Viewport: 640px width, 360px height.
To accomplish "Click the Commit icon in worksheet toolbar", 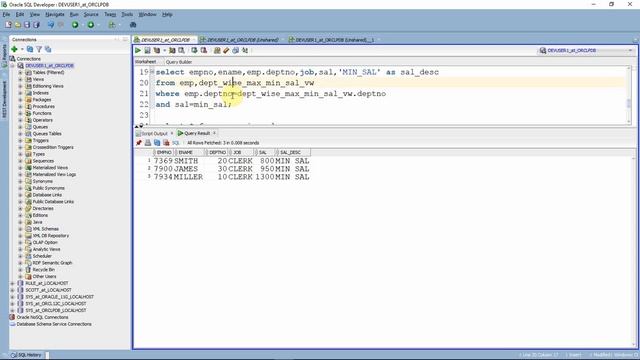I will pos(194,51).
